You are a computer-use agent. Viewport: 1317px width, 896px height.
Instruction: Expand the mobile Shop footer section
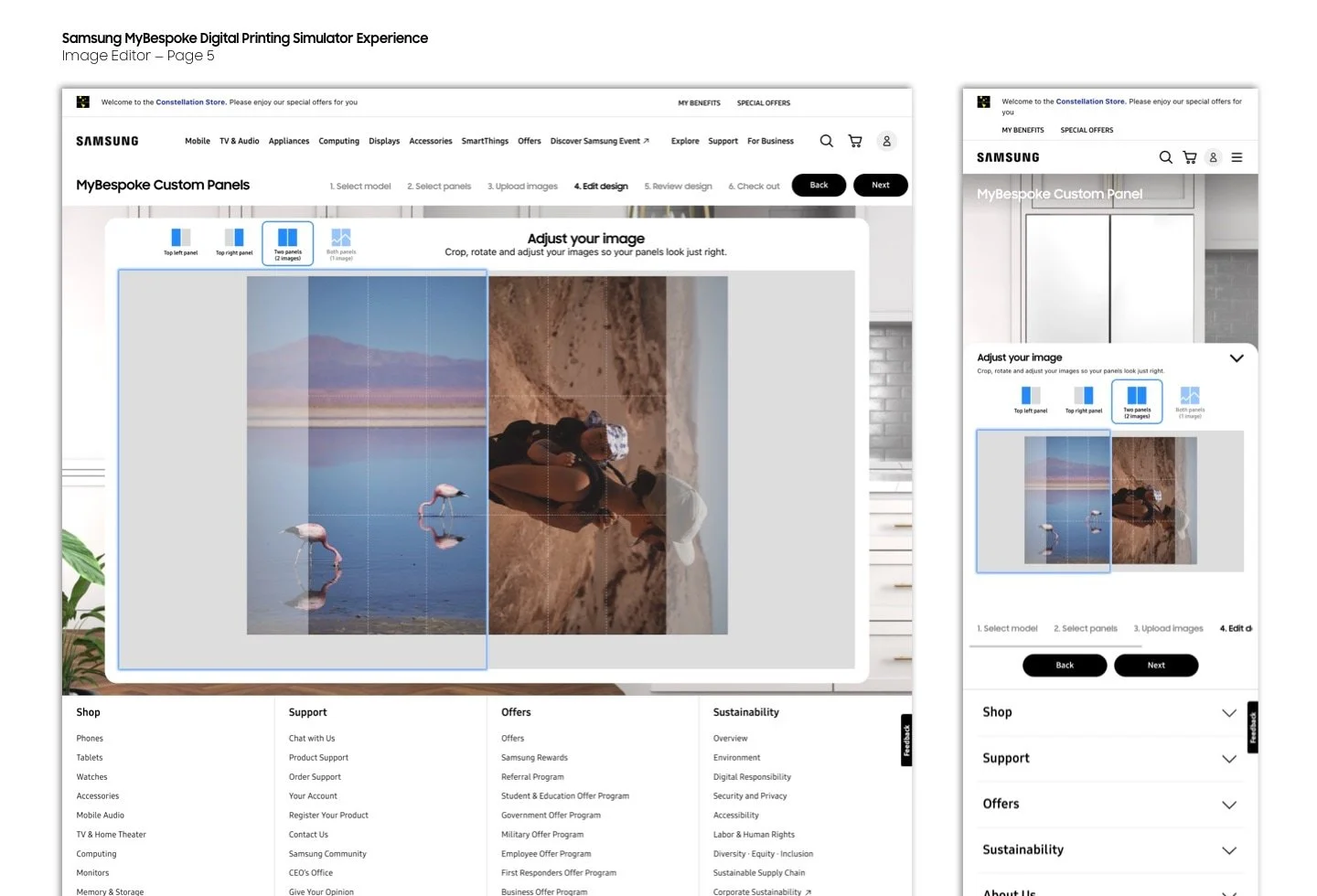tap(1110, 712)
